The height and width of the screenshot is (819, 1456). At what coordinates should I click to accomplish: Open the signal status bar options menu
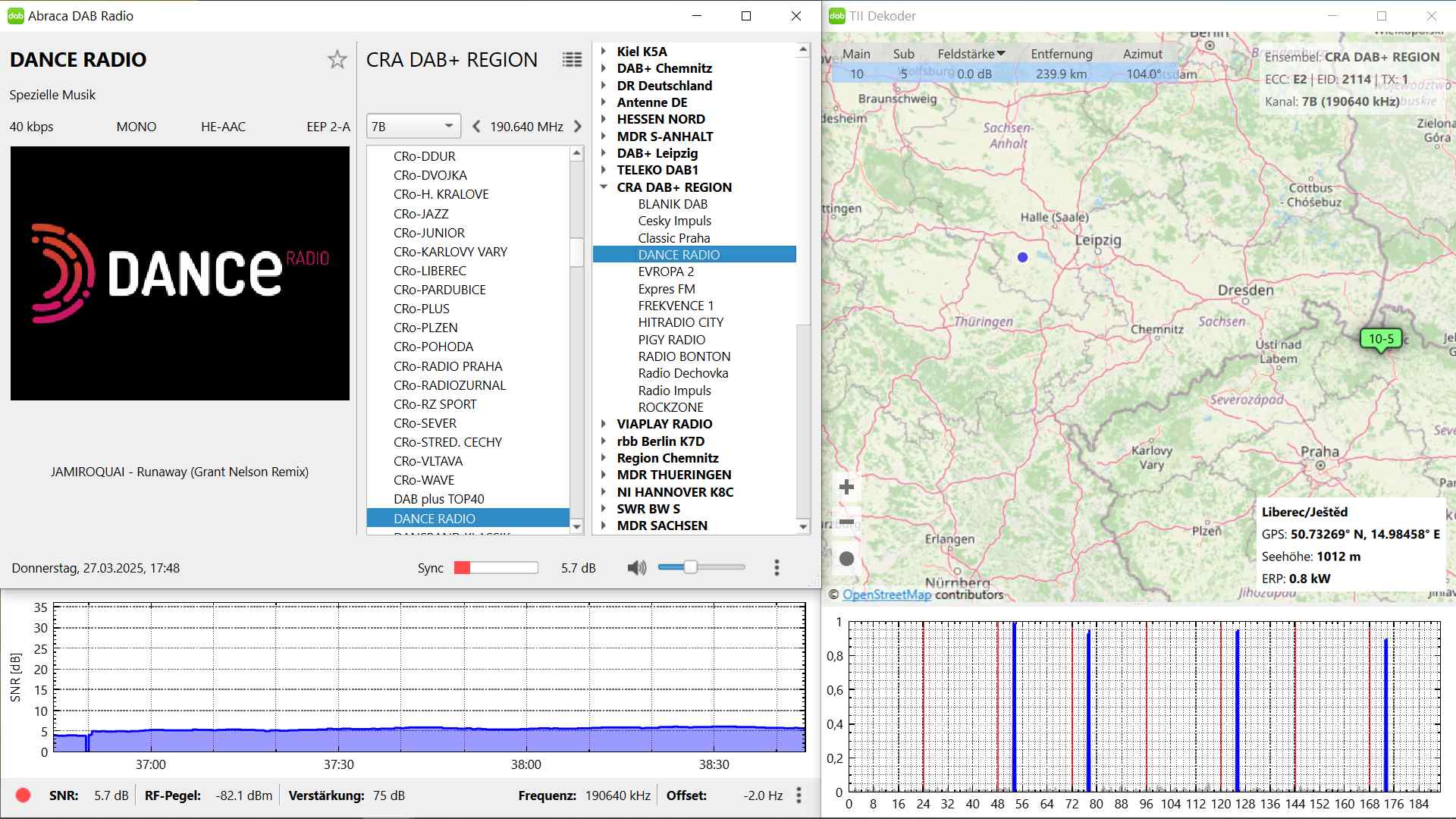click(x=799, y=795)
